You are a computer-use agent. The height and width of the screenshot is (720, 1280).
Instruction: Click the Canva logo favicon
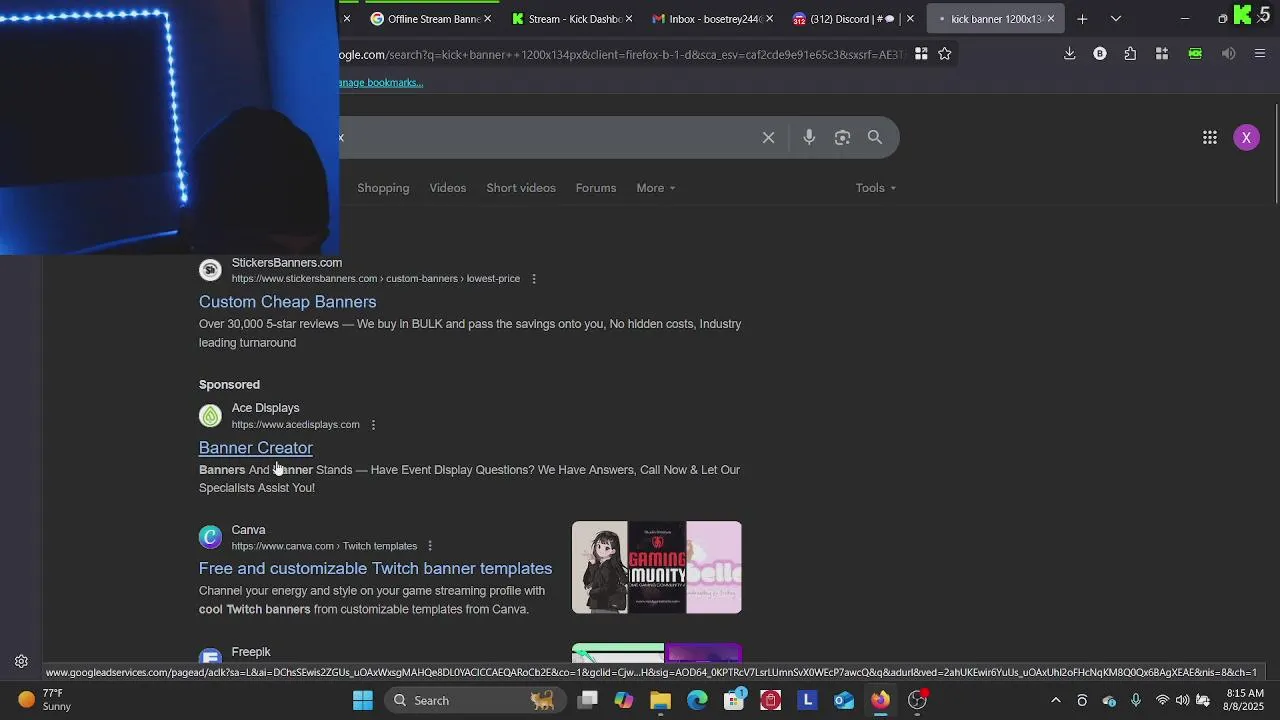210,538
